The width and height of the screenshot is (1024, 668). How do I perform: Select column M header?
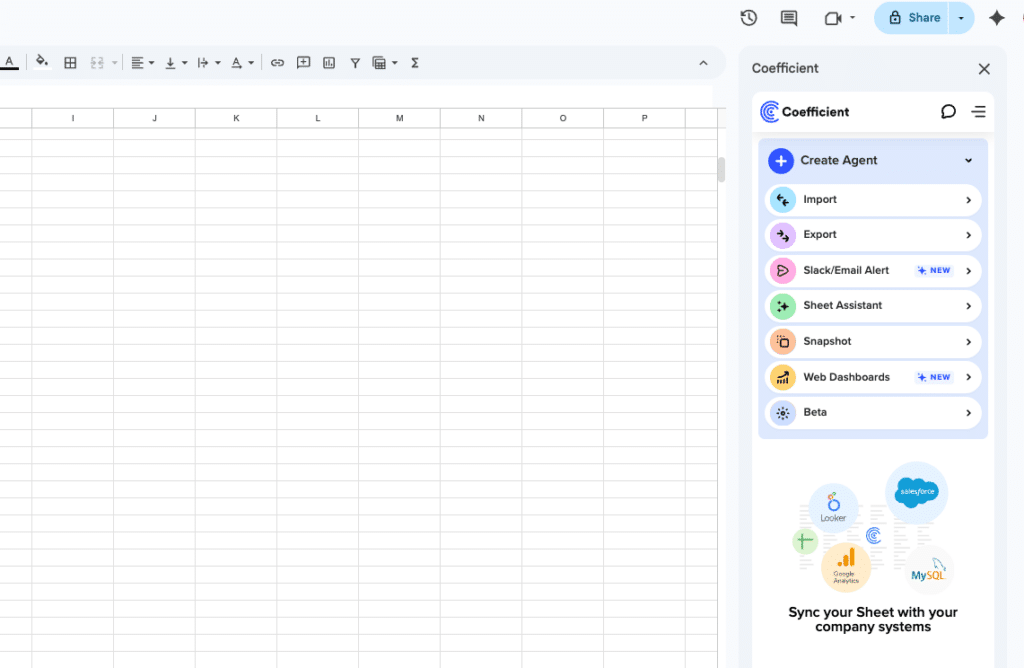coord(399,118)
